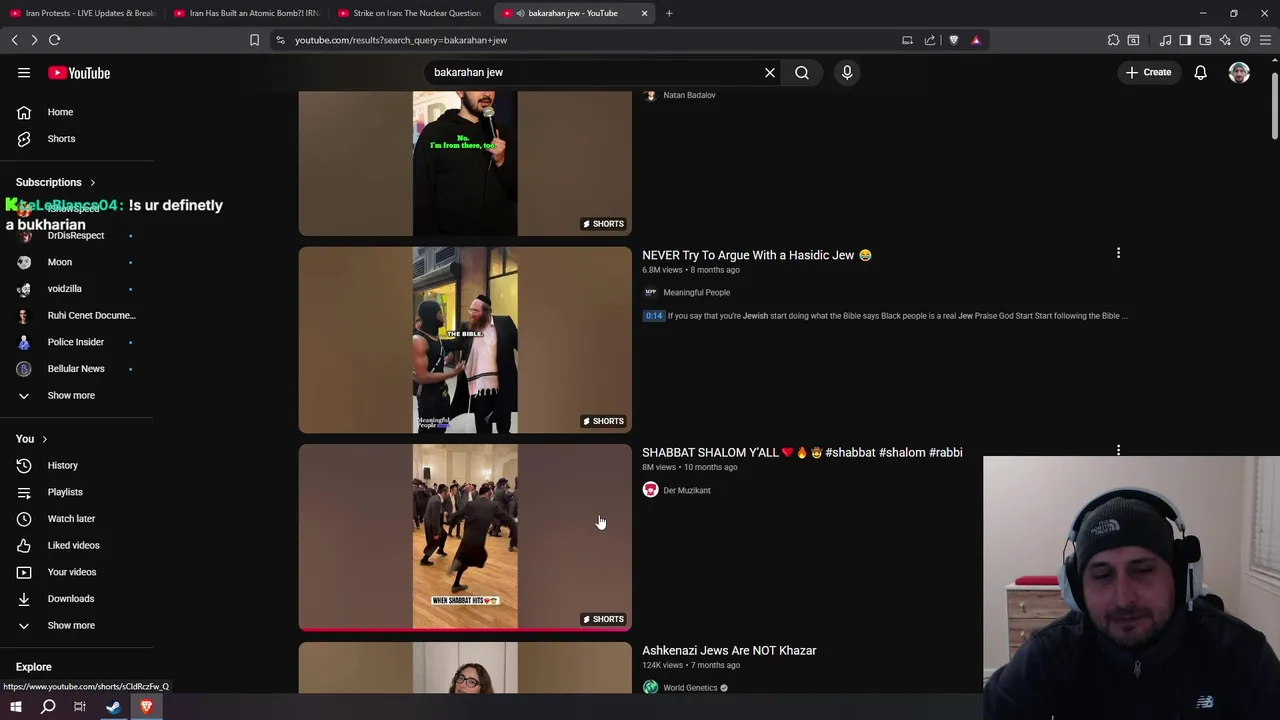Screen dimensions: 1280x720
Task: Open SHABBAT SHALOM Y'ALL video title
Action: [802, 452]
